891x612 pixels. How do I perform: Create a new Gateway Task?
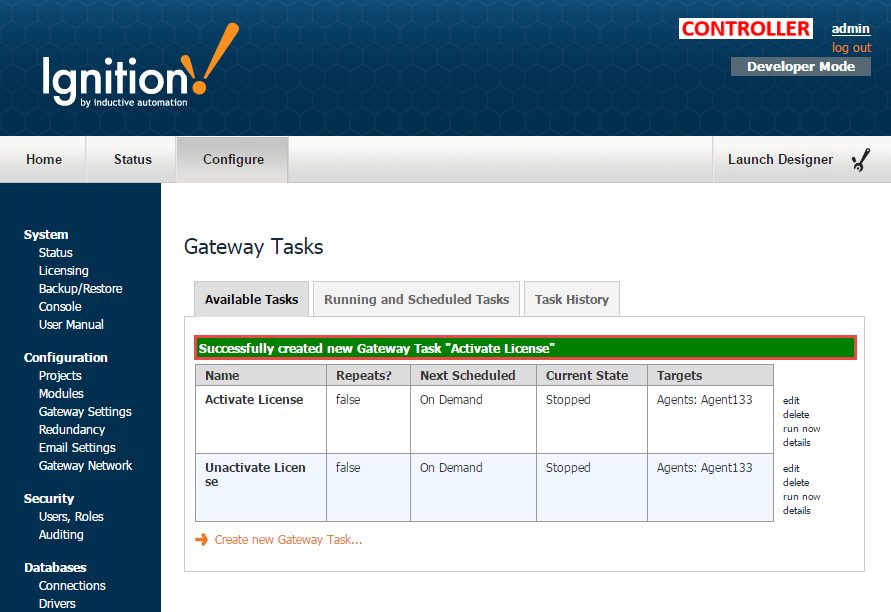(x=288, y=539)
